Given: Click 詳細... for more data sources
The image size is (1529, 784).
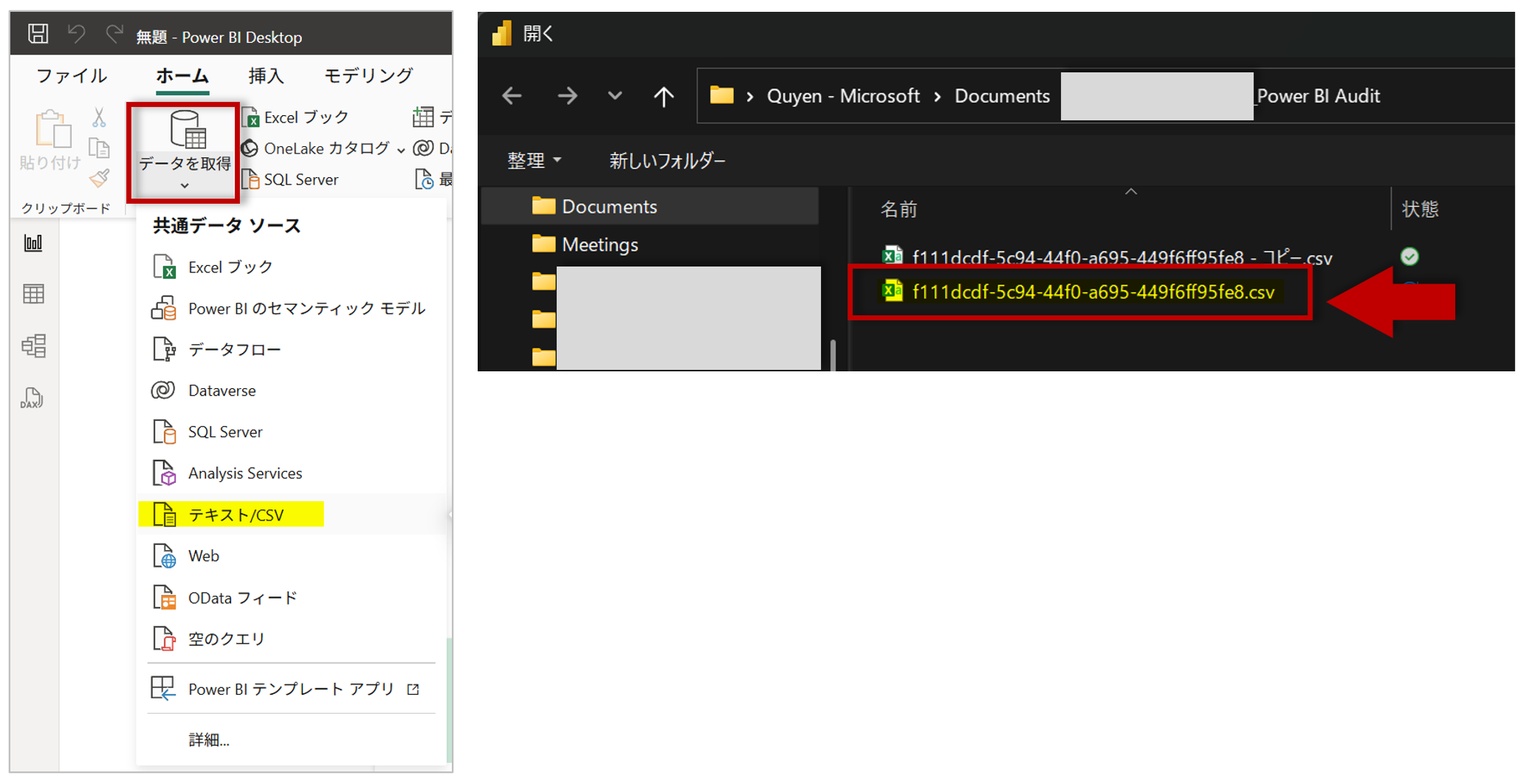Looking at the screenshot, I should coord(209,740).
